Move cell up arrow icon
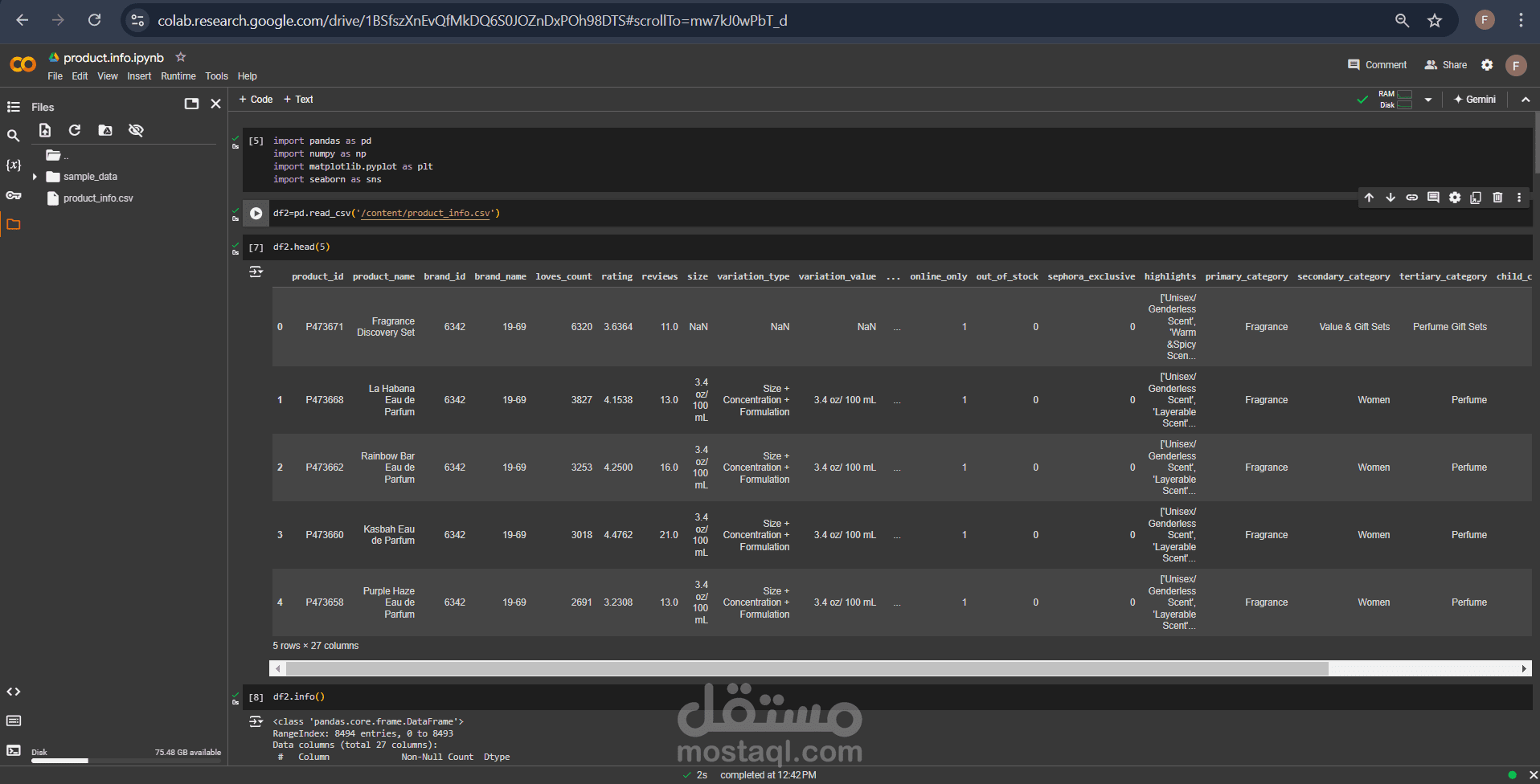Screen dimensions: 1540x784 pyautogui.click(x=1369, y=198)
